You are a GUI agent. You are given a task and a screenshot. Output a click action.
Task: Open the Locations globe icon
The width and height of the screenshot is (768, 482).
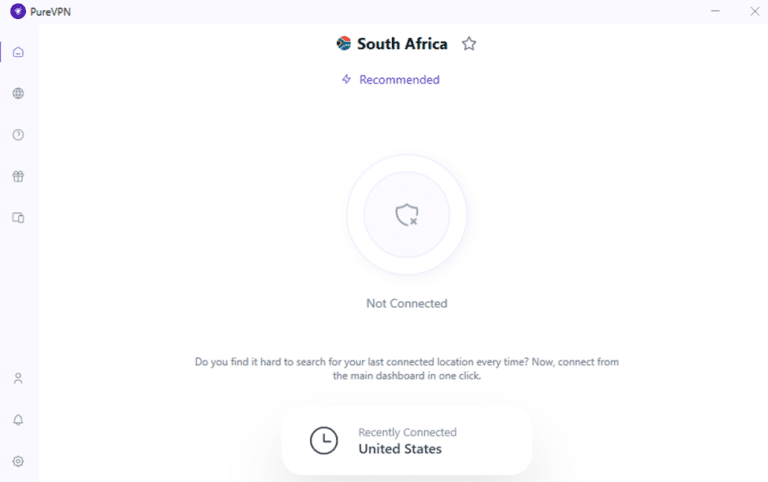(18, 94)
